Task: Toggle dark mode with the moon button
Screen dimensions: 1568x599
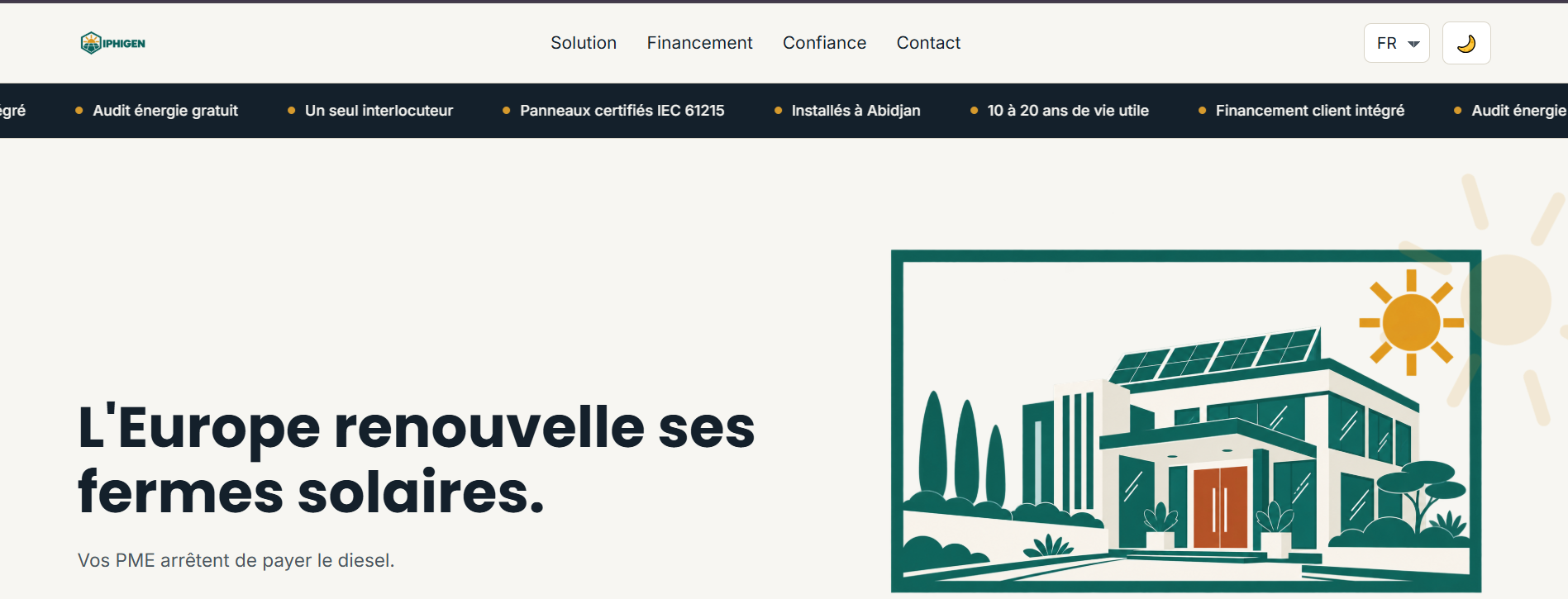Action: pyautogui.click(x=1466, y=43)
